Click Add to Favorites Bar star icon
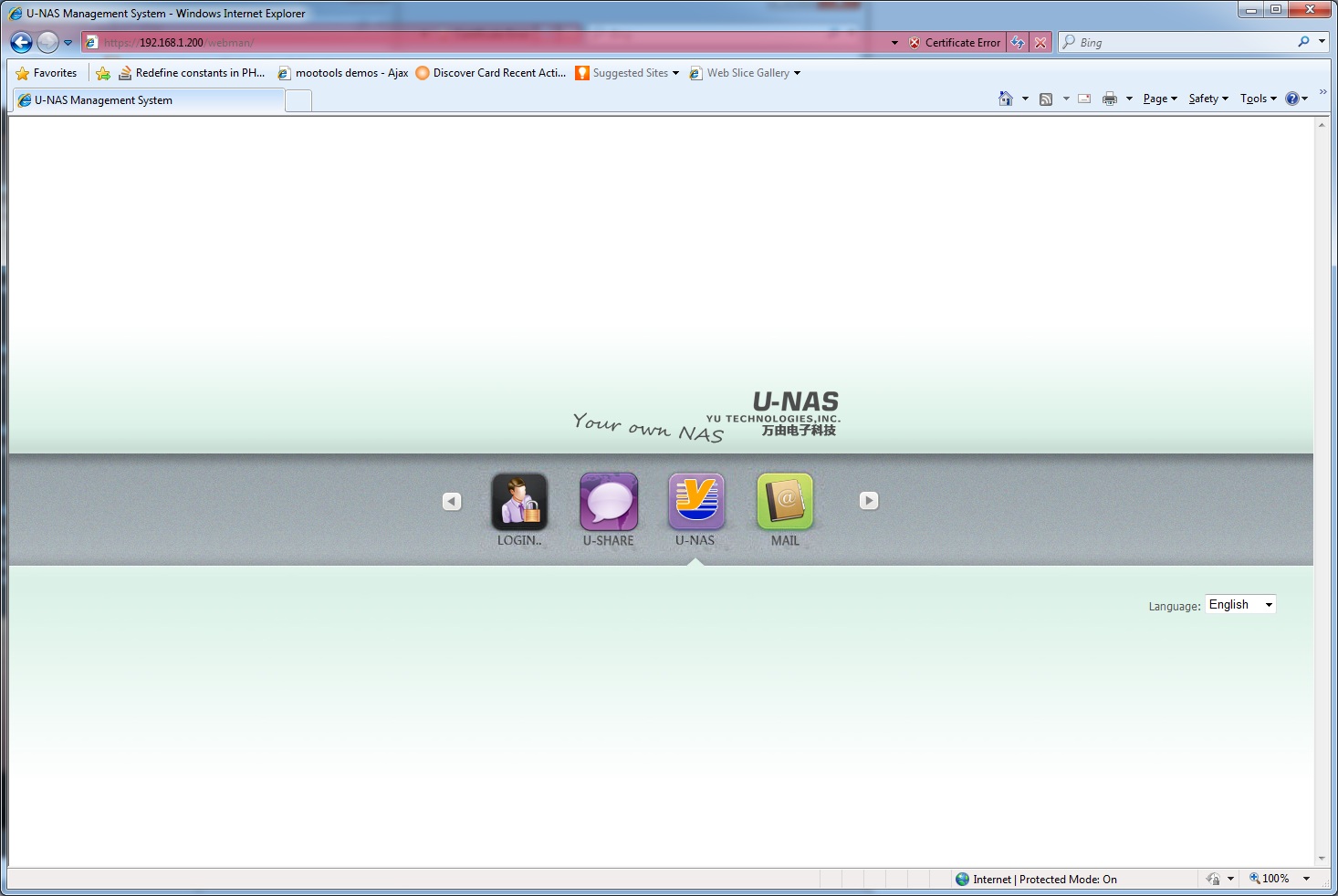This screenshot has width=1338, height=896. click(x=103, y=73)
